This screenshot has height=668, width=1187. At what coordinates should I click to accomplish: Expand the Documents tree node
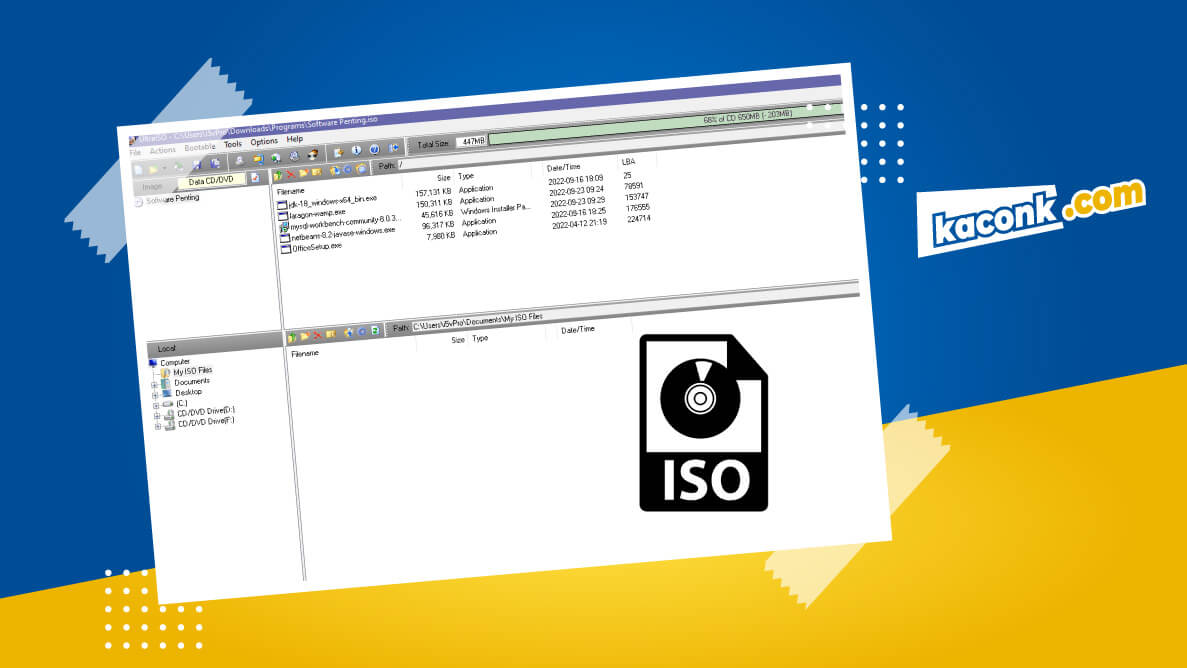[155, 385]
